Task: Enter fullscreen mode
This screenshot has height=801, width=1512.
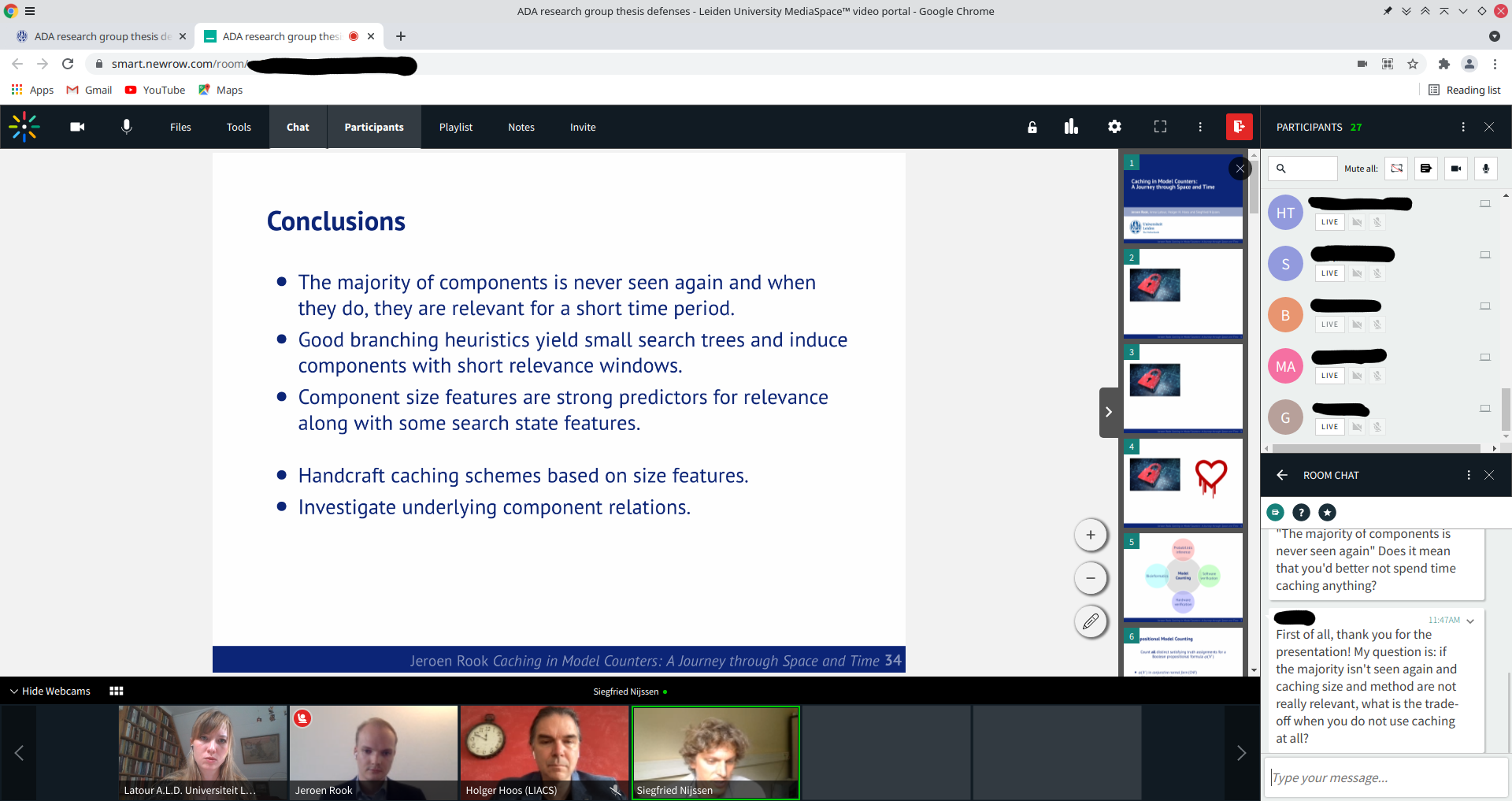Action: [1160, 127]
